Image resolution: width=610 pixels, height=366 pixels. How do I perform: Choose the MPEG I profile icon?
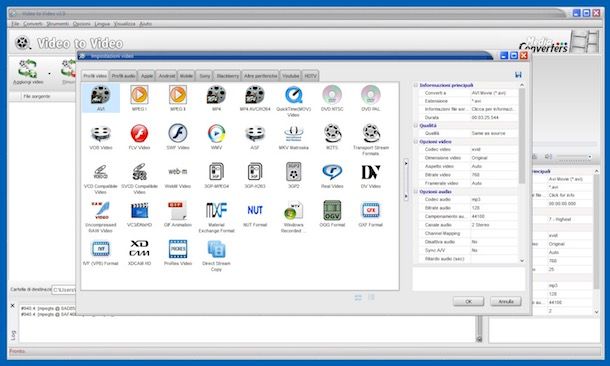click(139, 95)
